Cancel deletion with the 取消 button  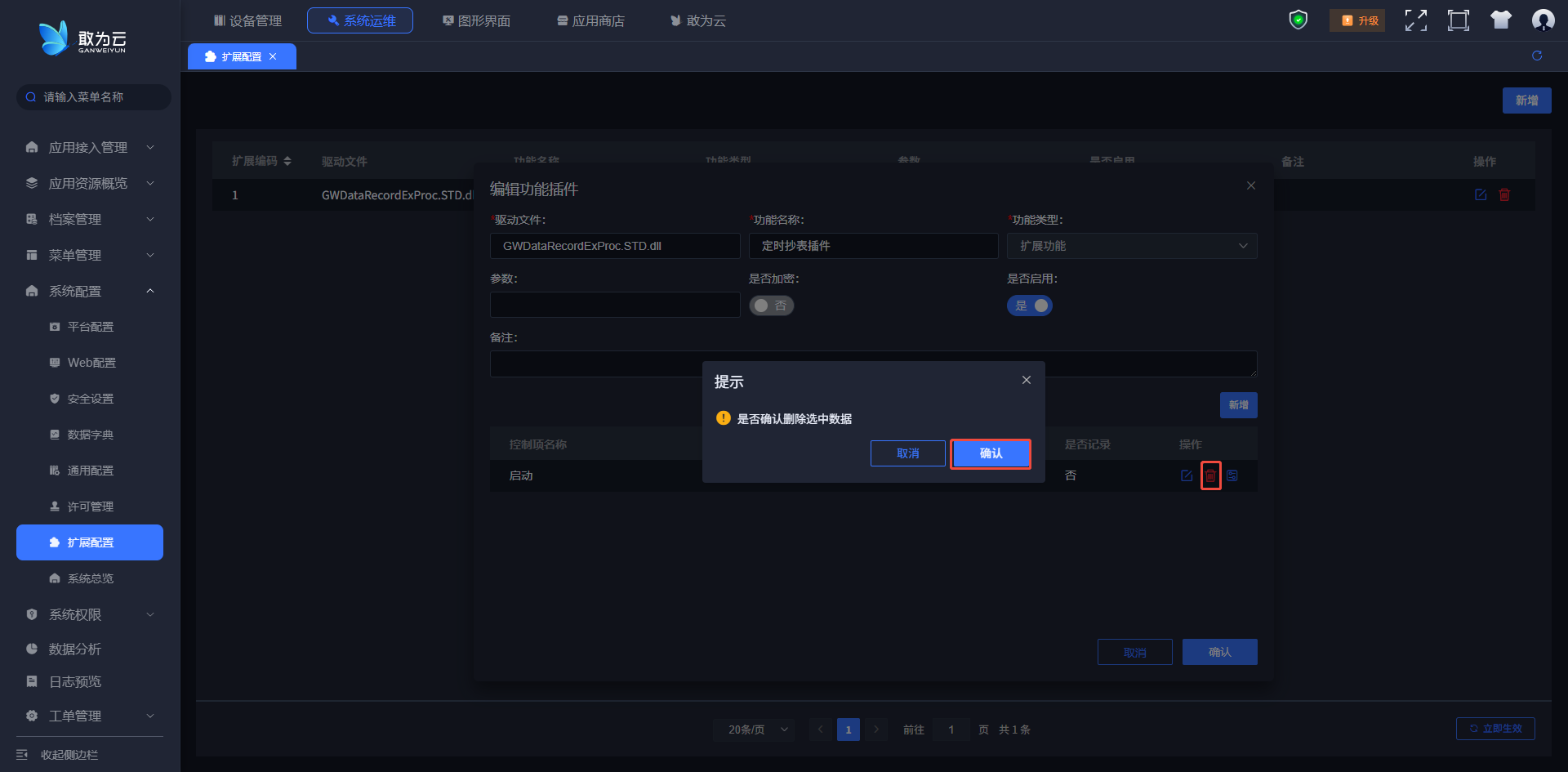click(x=907, y=453)
